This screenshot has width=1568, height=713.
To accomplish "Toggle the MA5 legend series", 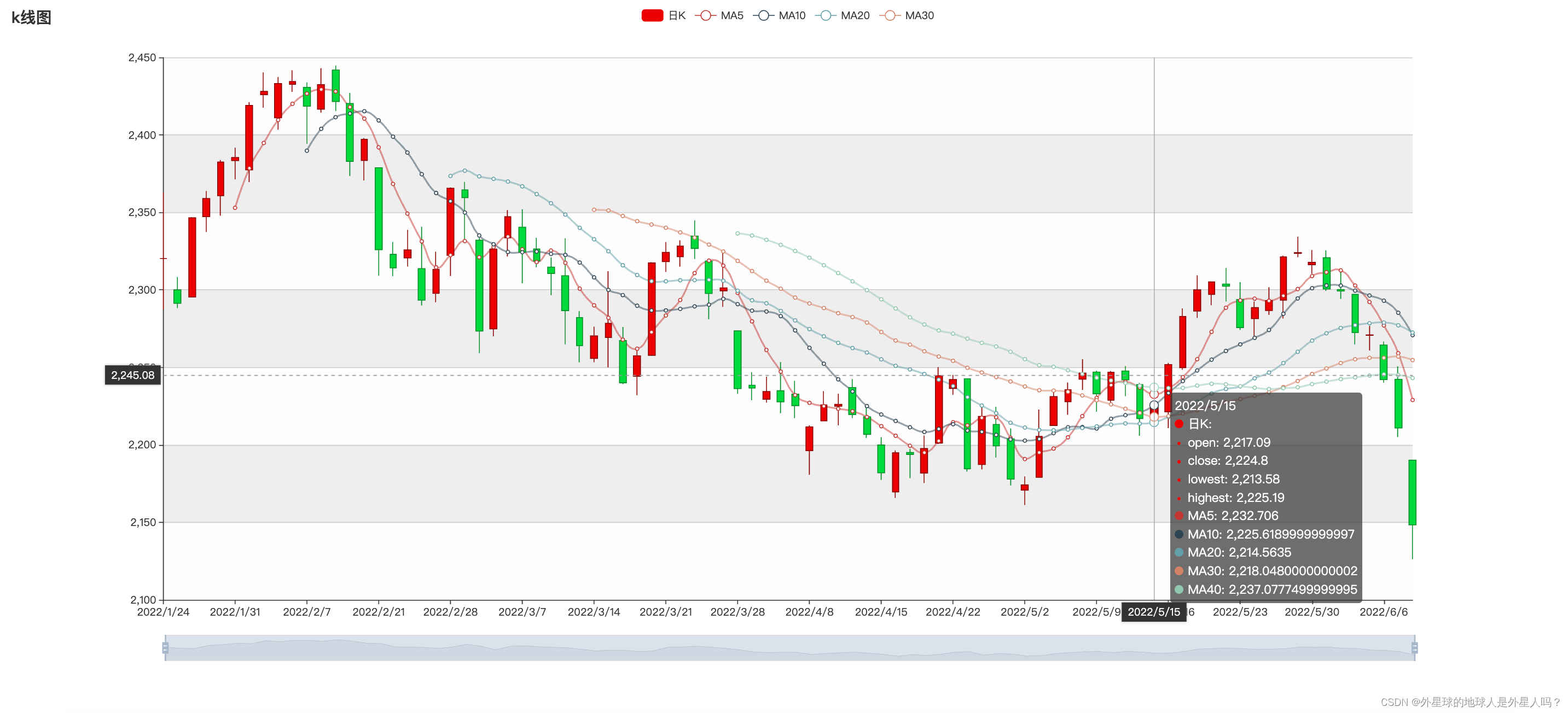I will 719,16.
